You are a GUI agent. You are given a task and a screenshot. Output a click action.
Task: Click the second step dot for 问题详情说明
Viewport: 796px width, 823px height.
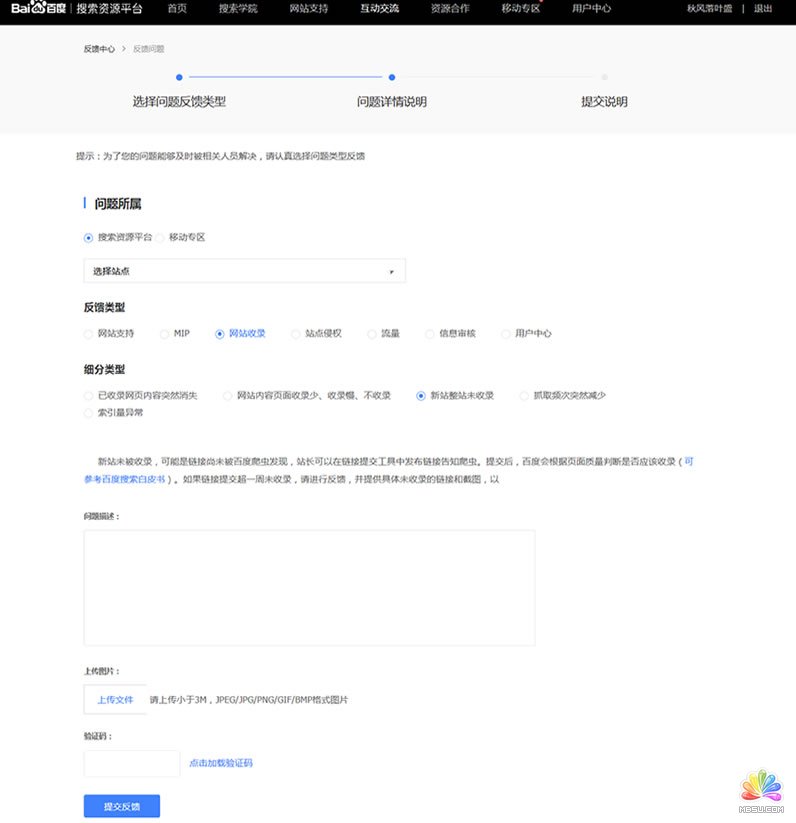point(392,76)
